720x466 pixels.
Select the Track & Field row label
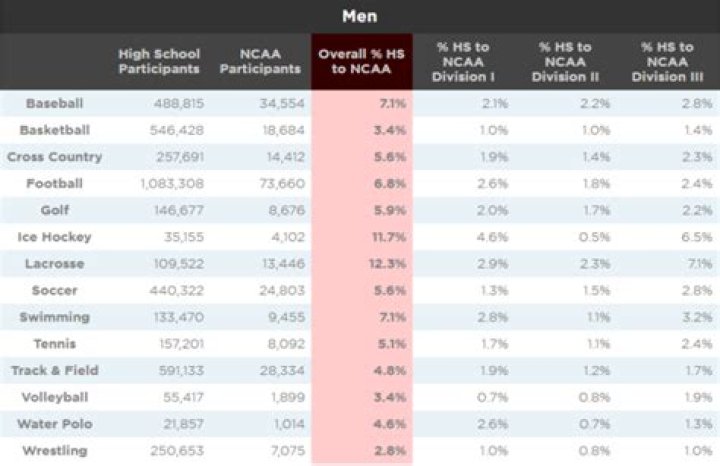(x=54, y=371)
